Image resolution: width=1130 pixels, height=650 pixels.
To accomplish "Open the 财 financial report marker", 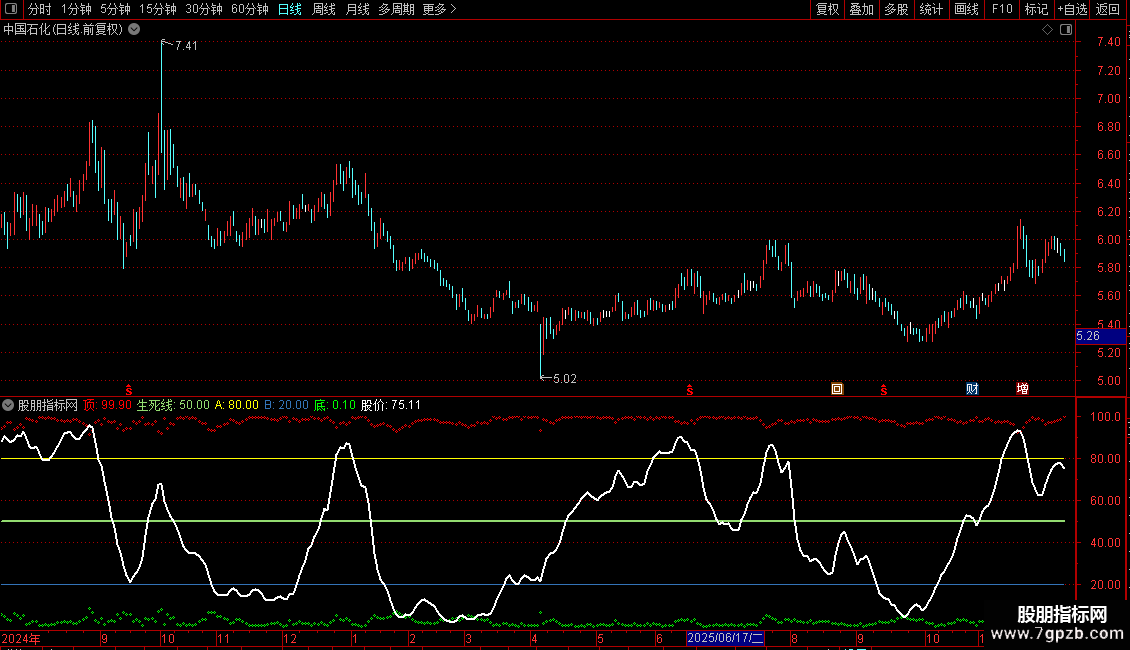I will point(972,389).
